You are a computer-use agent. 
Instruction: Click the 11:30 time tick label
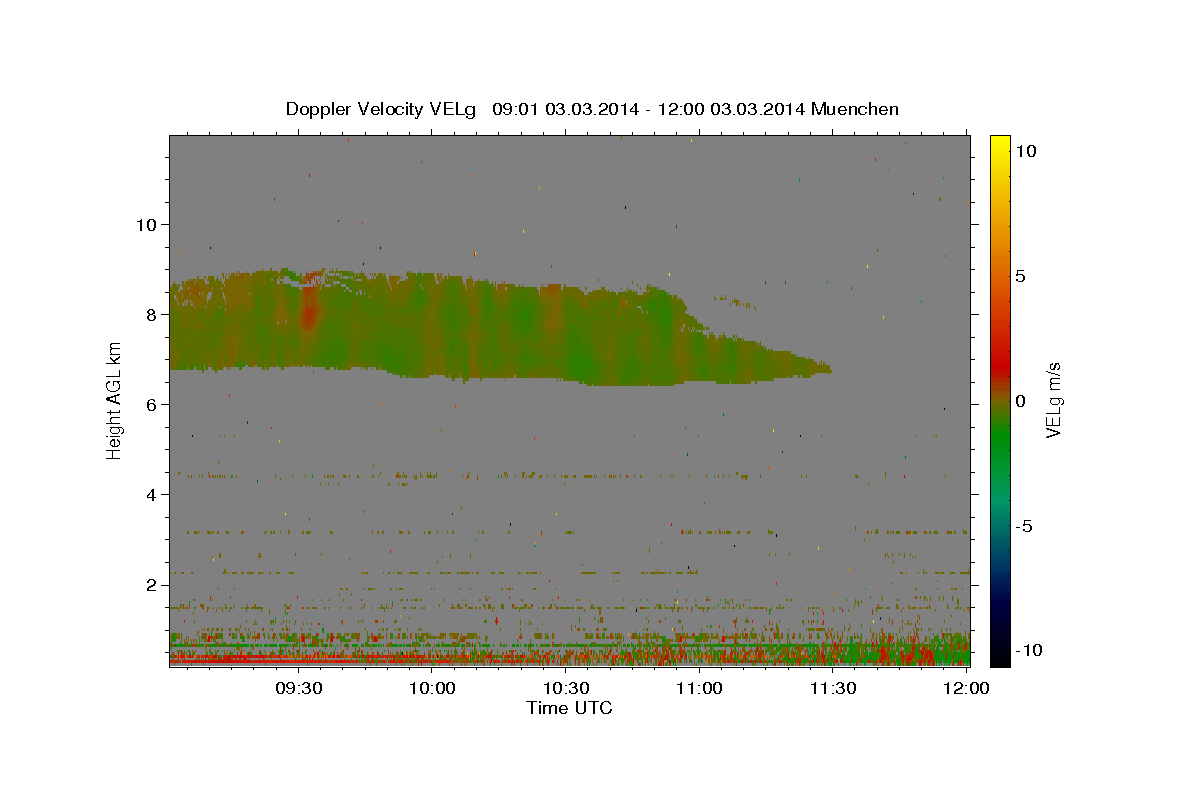(832, 688)
